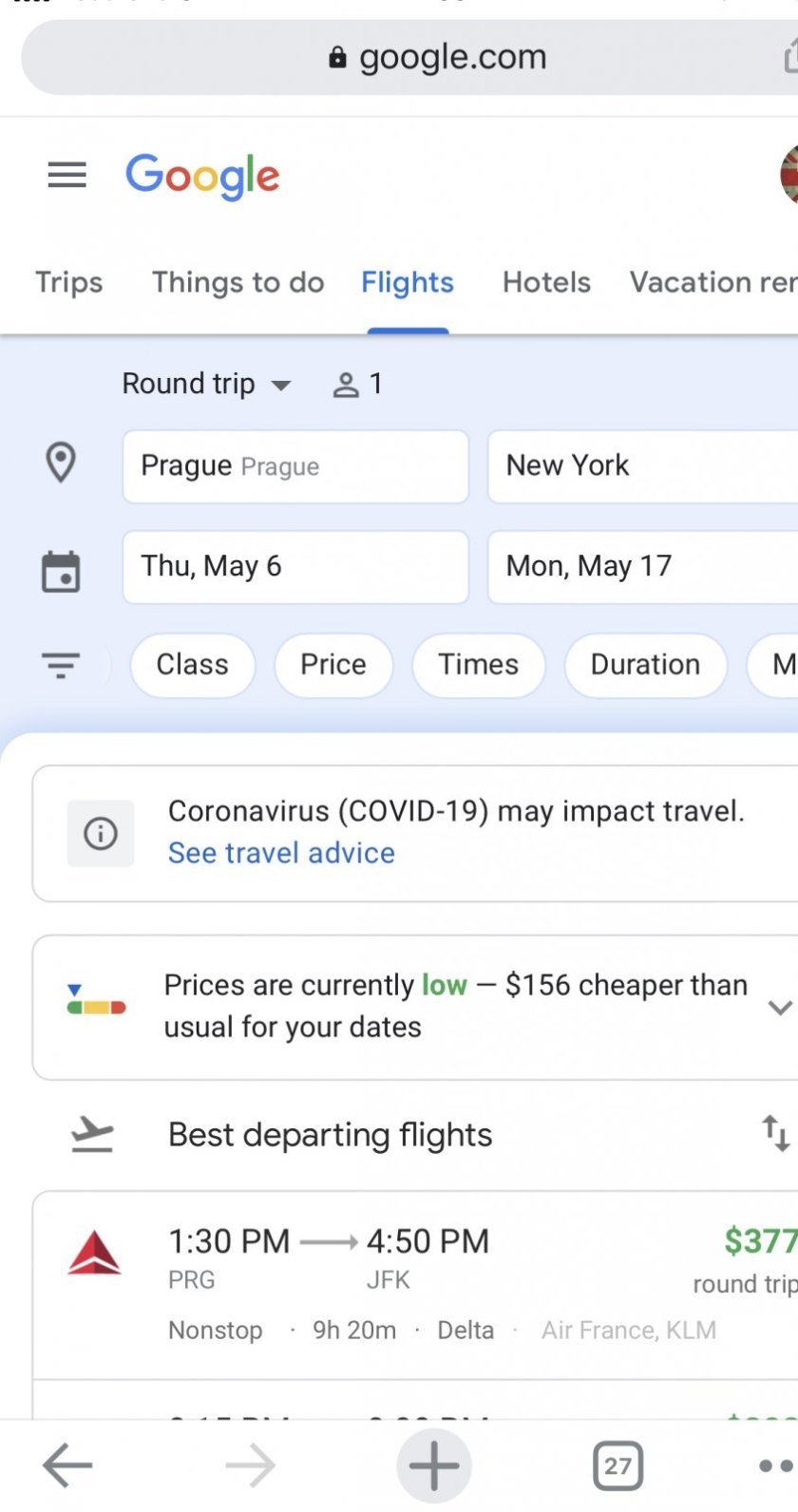Image resolution: width=798 pixels, height=1512 pixels.
Task: Open a new browser tab with plus
Action: pyautogui.click(x=434, y=1465)
